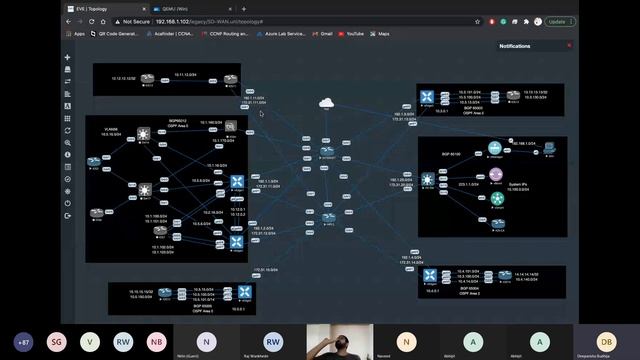
Task: Open the Azure Lab Service bookmark
Action: coord(281,34)
